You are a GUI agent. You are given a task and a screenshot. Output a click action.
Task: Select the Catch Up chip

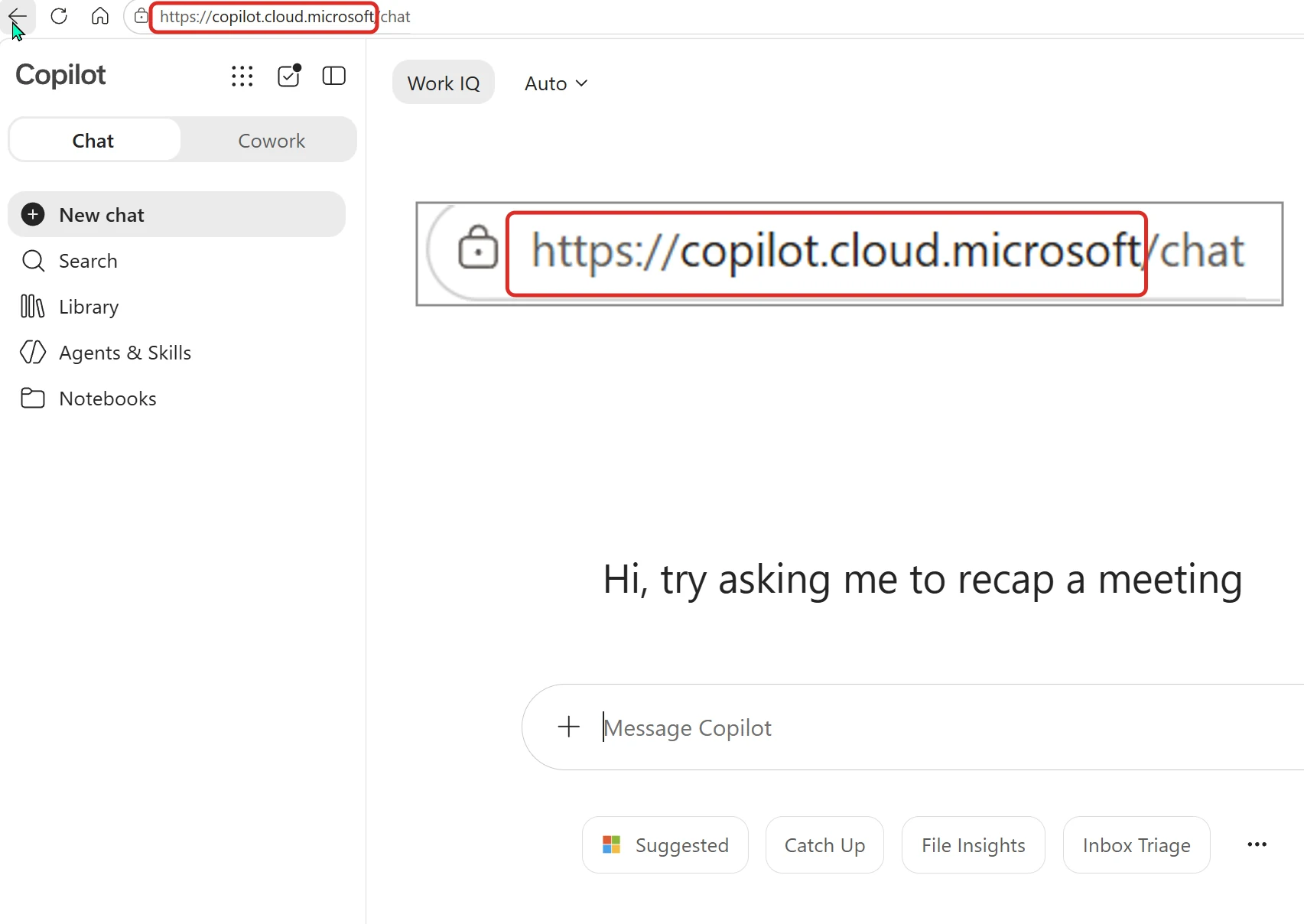click(824, 845)
